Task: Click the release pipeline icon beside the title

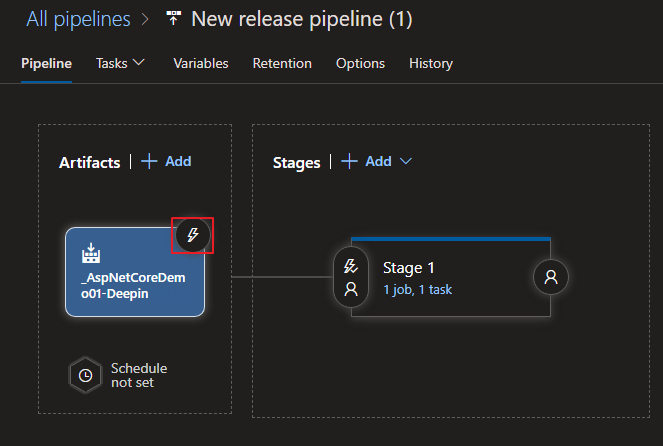Action: [x=174, y=19]
